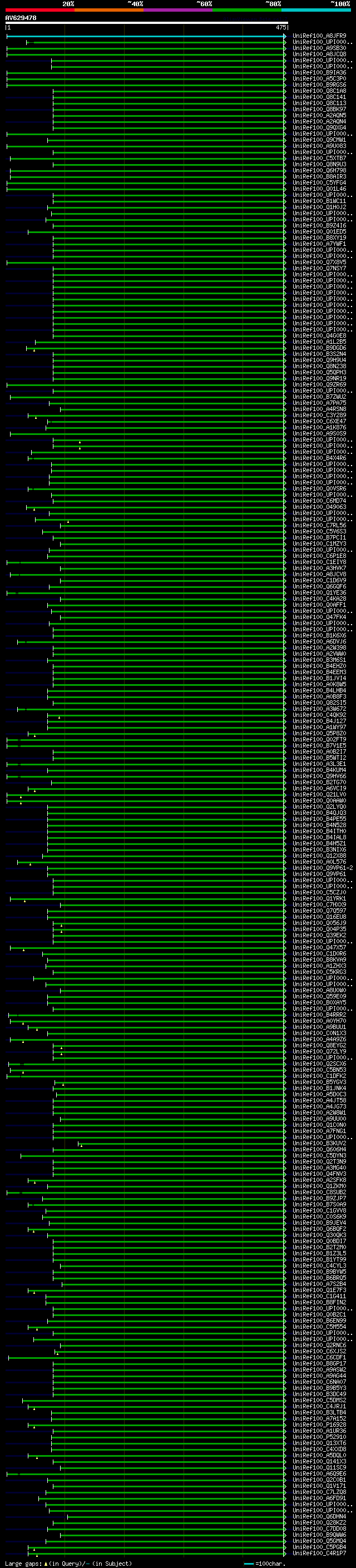The width and height of the screenshot is (356, 1568).
Task: Click hit label UniRef100_A9AG44
Action: click(x=319, y=1376)
